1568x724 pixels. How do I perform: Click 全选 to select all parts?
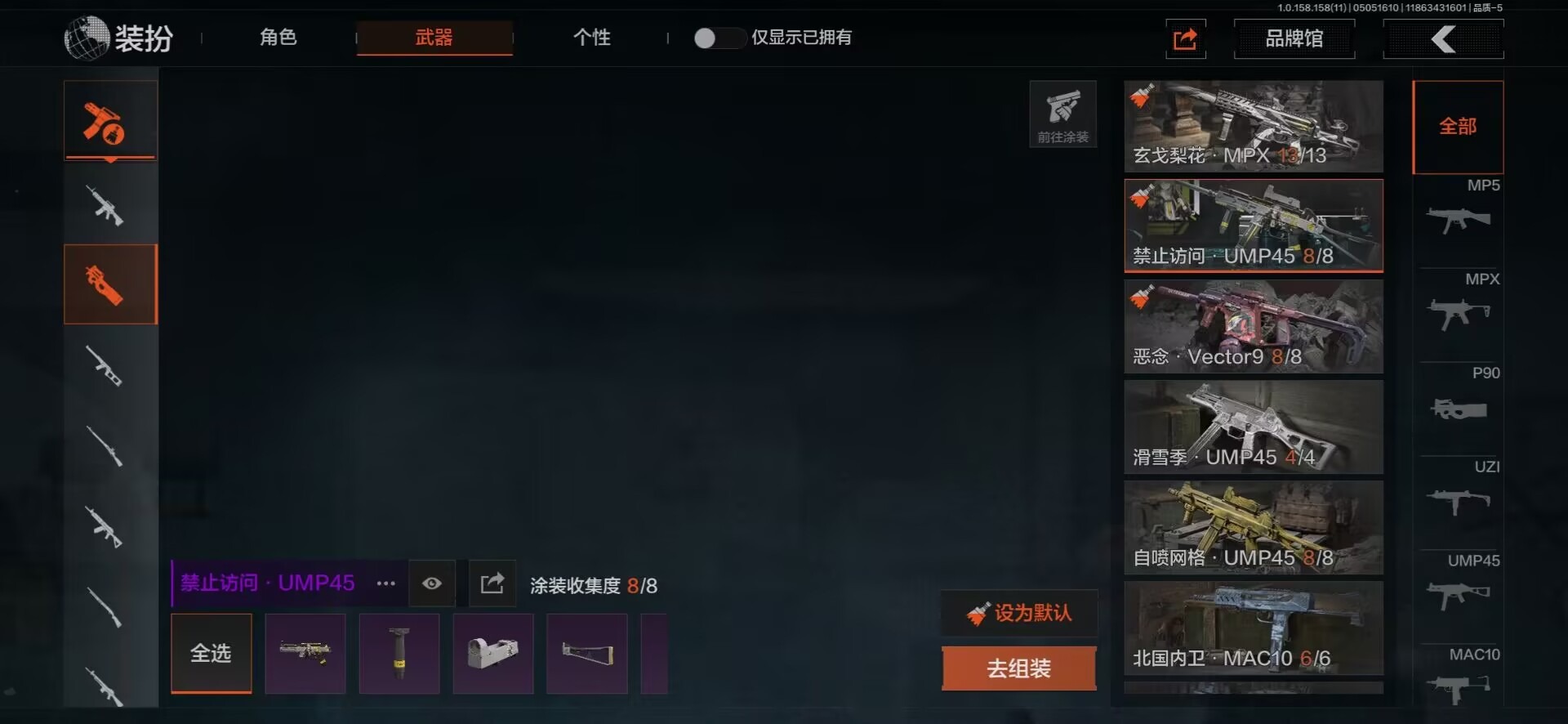(x=212, y=653)
